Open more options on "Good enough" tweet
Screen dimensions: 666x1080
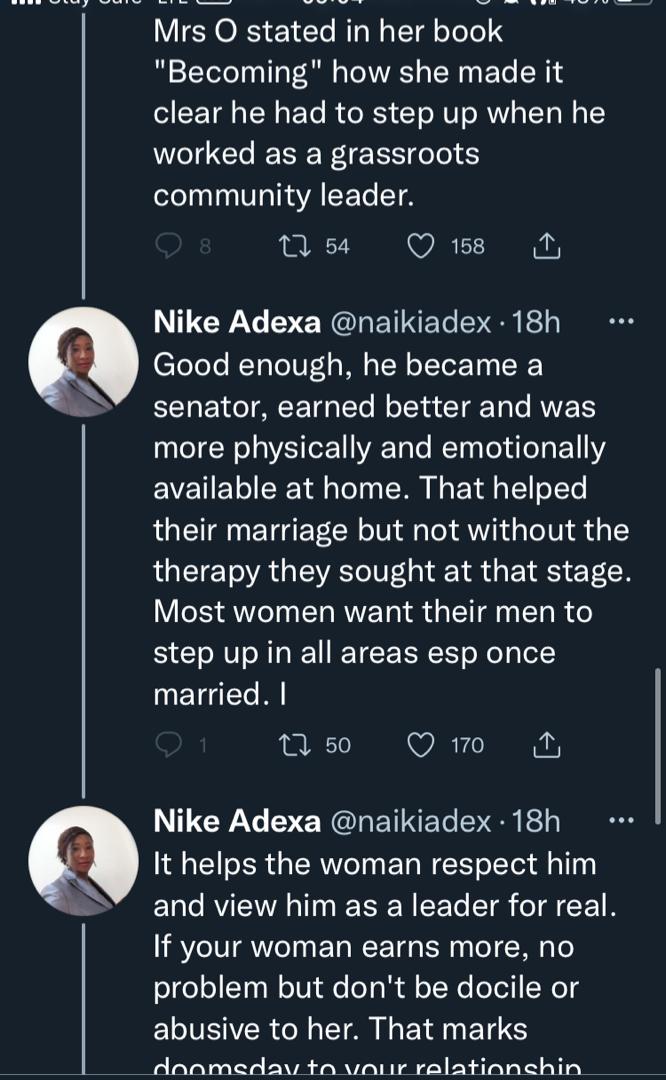click(621, 322)
